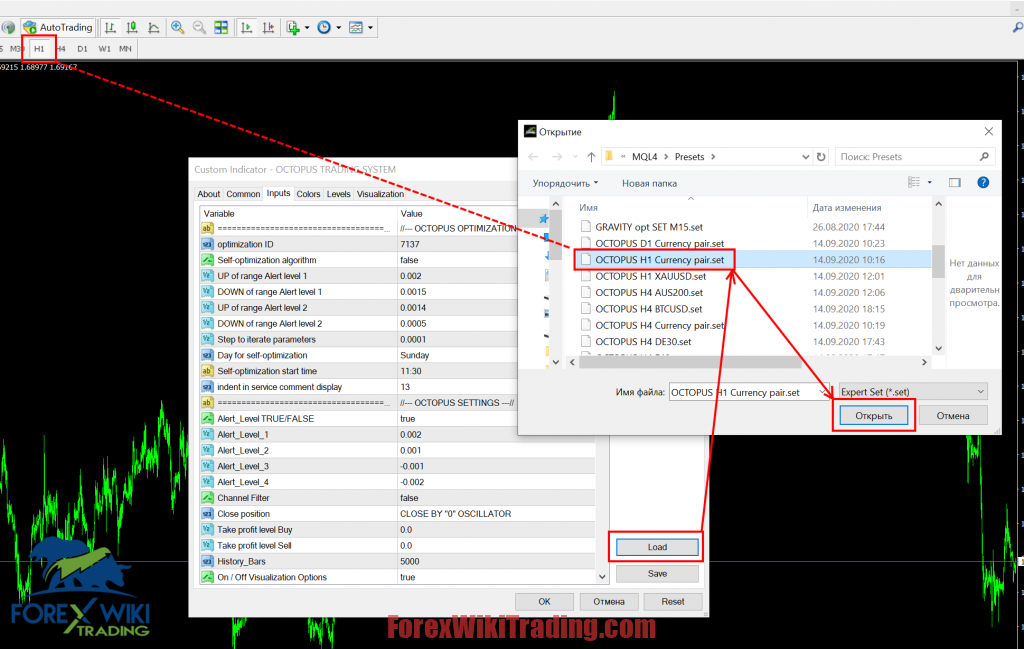Select the W1 timeframe
This screenshot has height=649, width=1024.
coord(104,49)
